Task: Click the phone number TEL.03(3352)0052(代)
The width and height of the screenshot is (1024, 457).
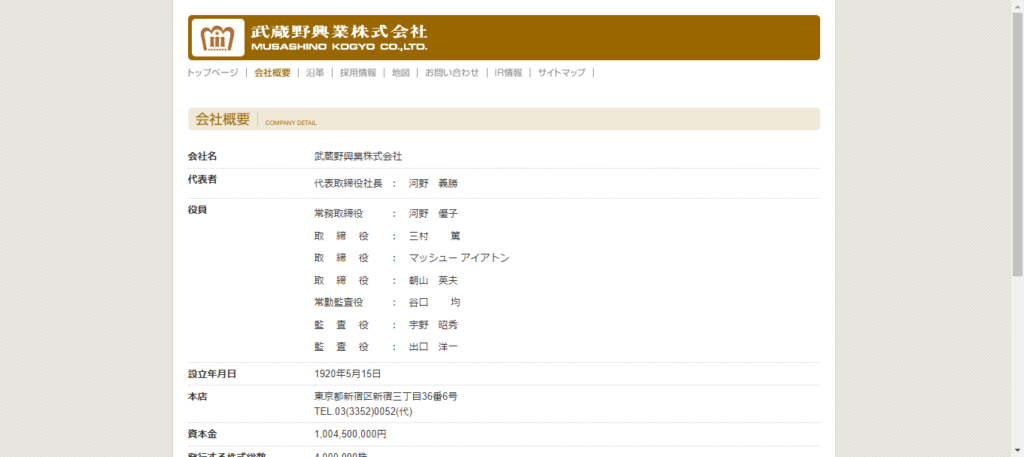Action: click(x=363, y=412)
